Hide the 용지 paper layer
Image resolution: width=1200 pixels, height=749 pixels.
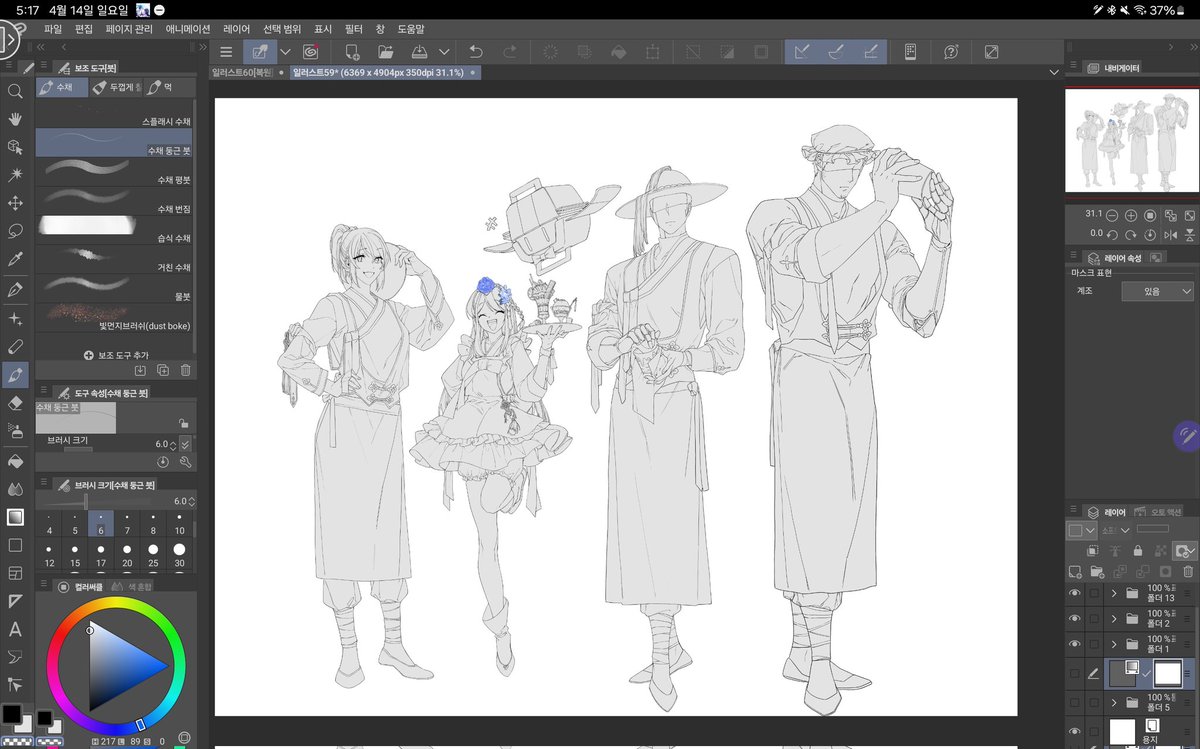[1075, 731]
